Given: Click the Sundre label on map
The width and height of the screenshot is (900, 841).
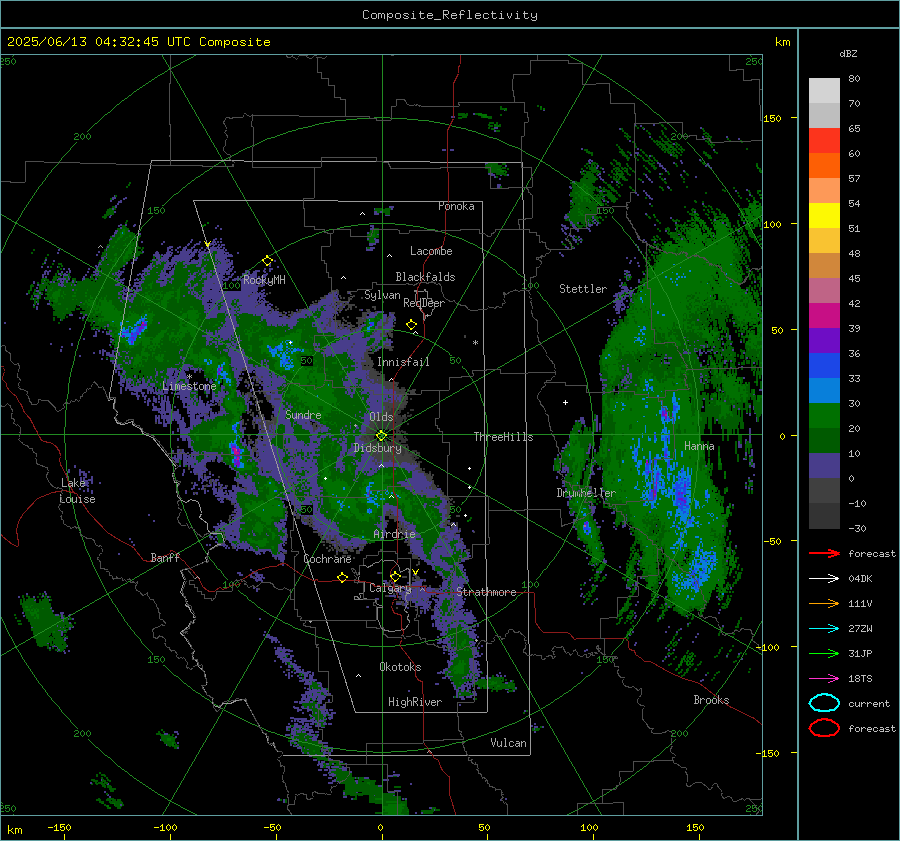Looking at the screenshot, I should 304,414.
